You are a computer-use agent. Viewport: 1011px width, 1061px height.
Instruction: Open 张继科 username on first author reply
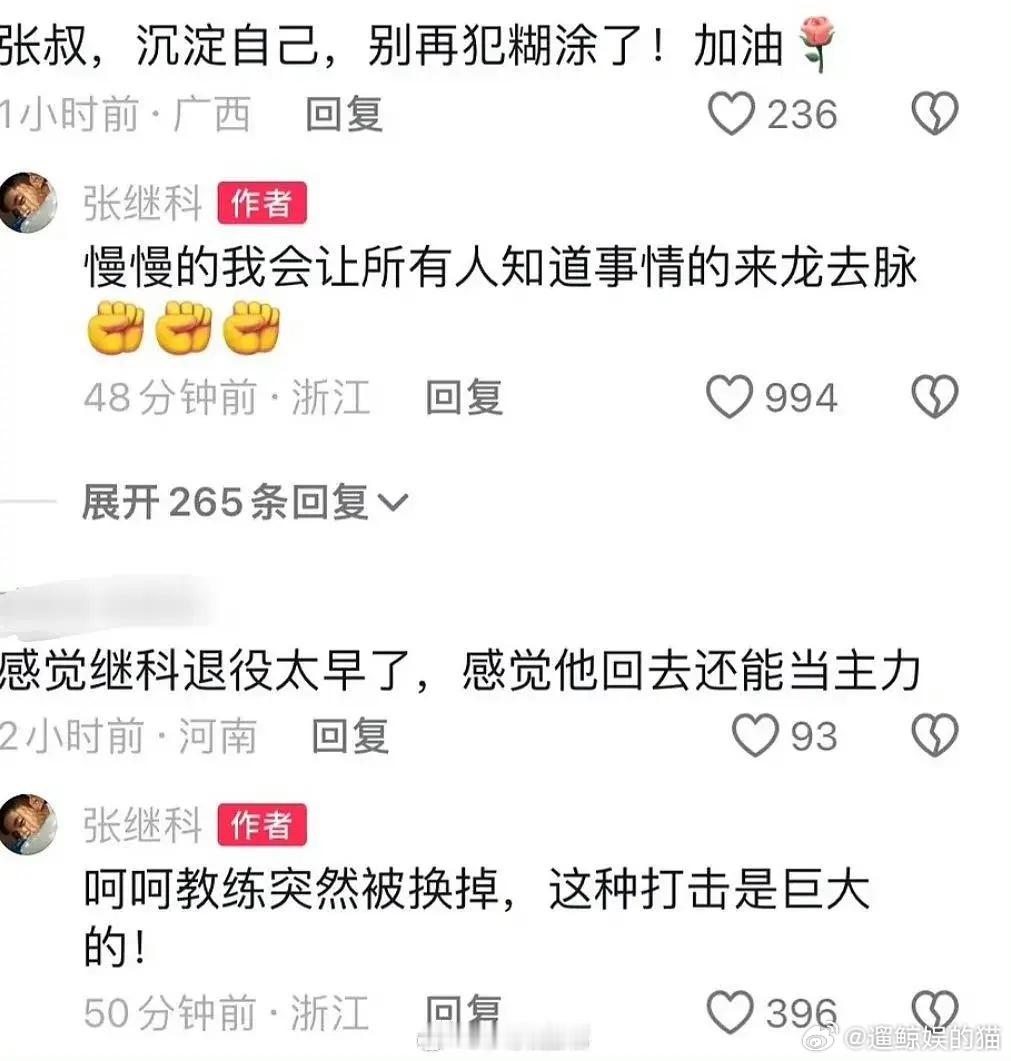click(143, 202)
